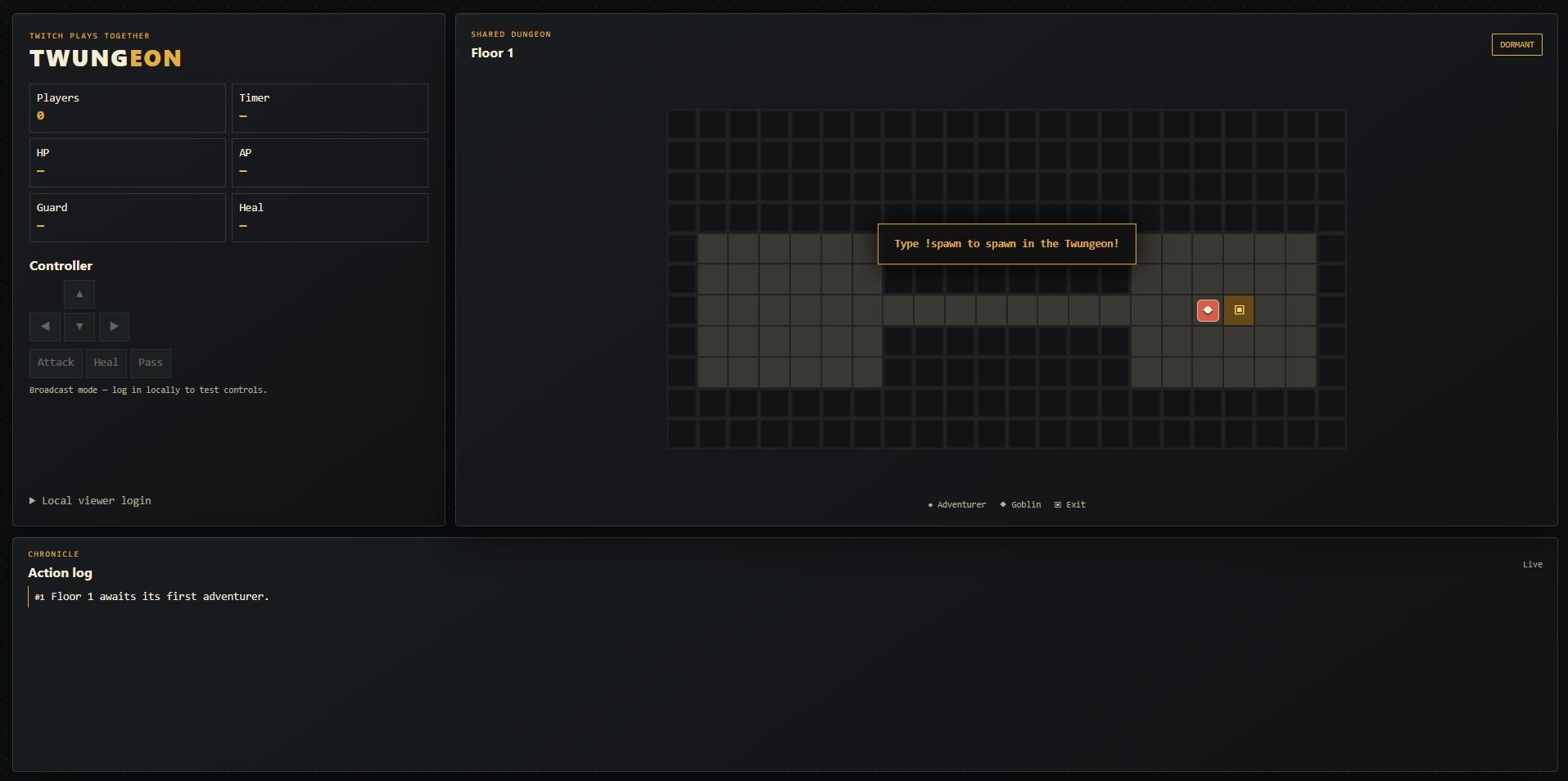Expand the Local viewer login section
The width and height of the screenshot is (1568, 781).
(90, 501)
